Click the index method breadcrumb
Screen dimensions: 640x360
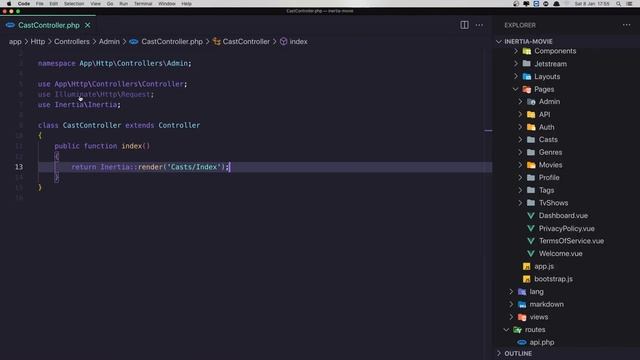pyautogui.click(x=298, y=42)
